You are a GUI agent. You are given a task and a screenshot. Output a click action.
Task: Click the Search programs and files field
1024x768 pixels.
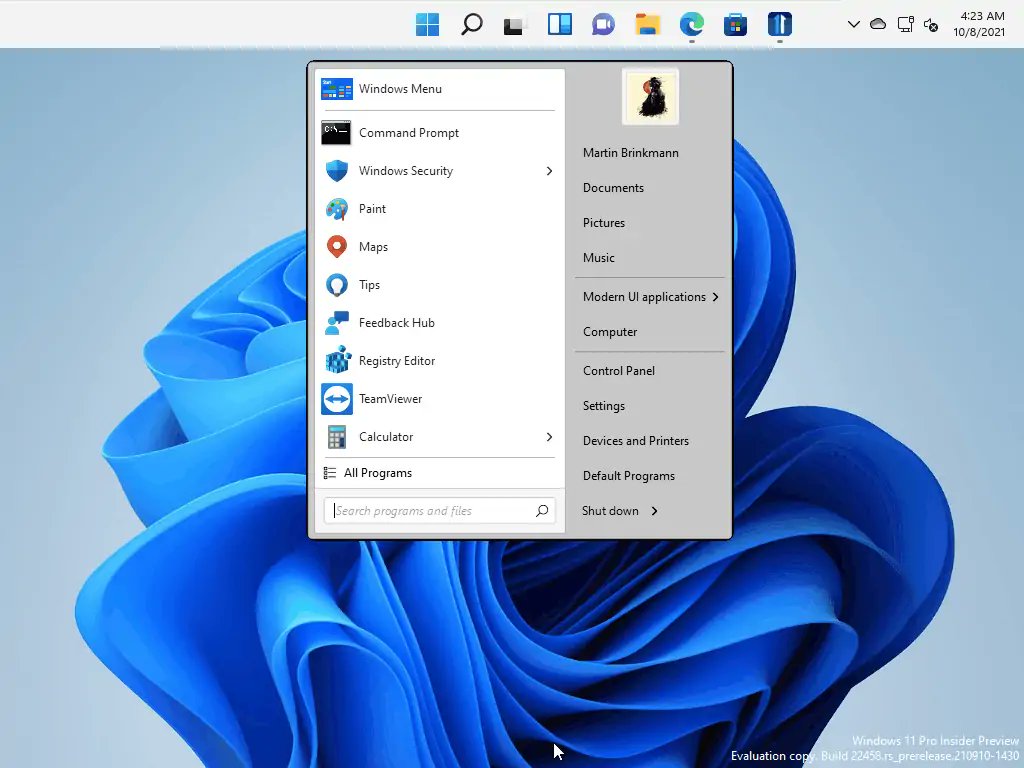point(440,511)
